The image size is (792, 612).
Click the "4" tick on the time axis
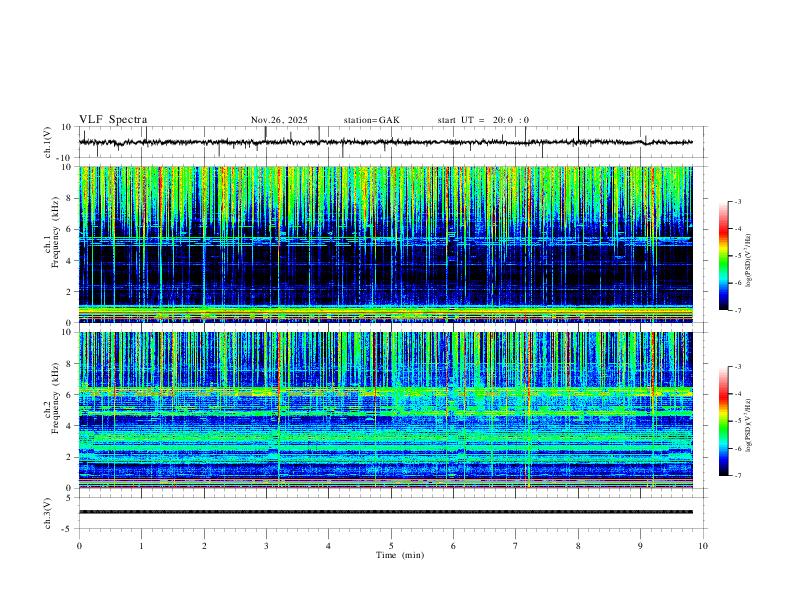(x=329, y=546)
